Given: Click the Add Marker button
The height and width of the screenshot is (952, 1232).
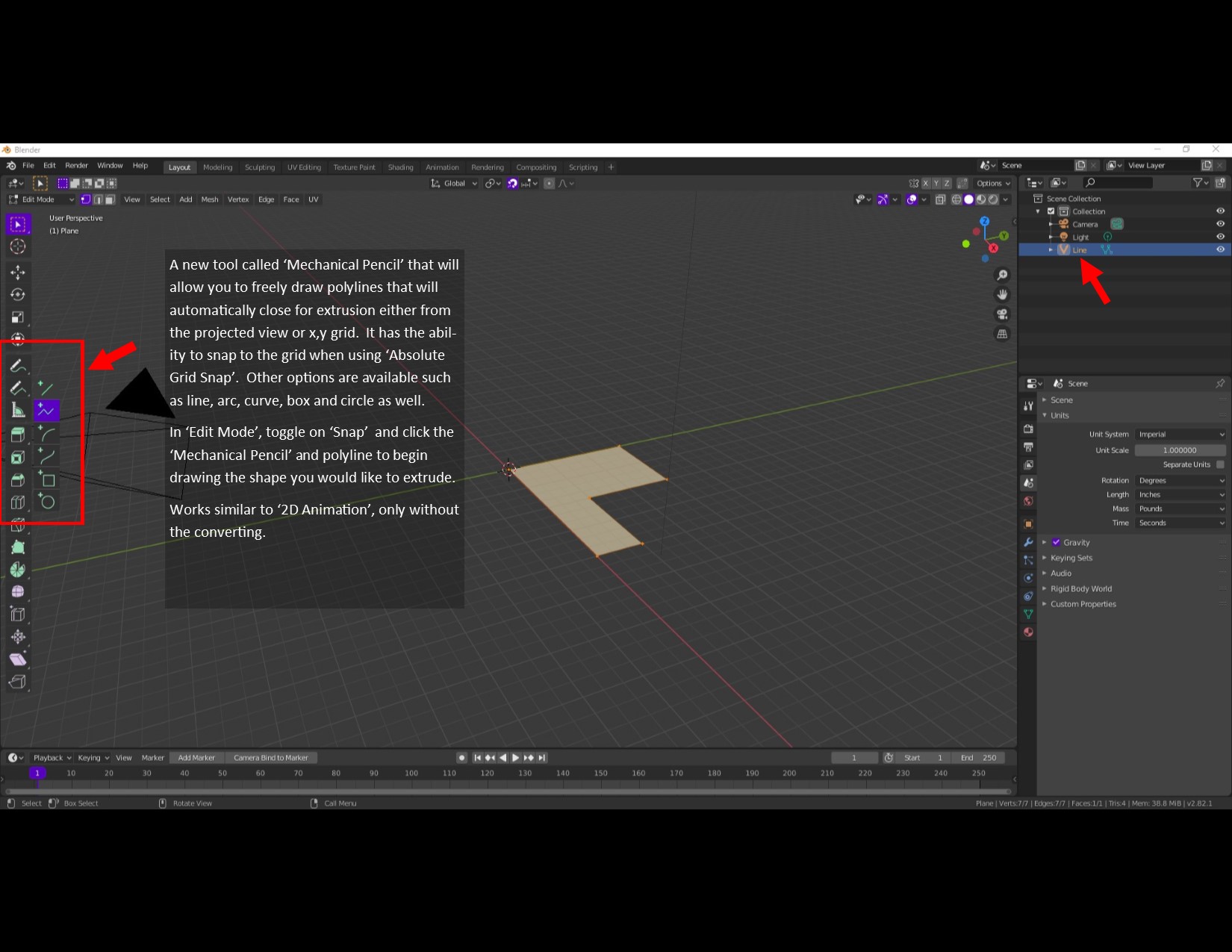Looking at the screenshot, I should [196, 758].
